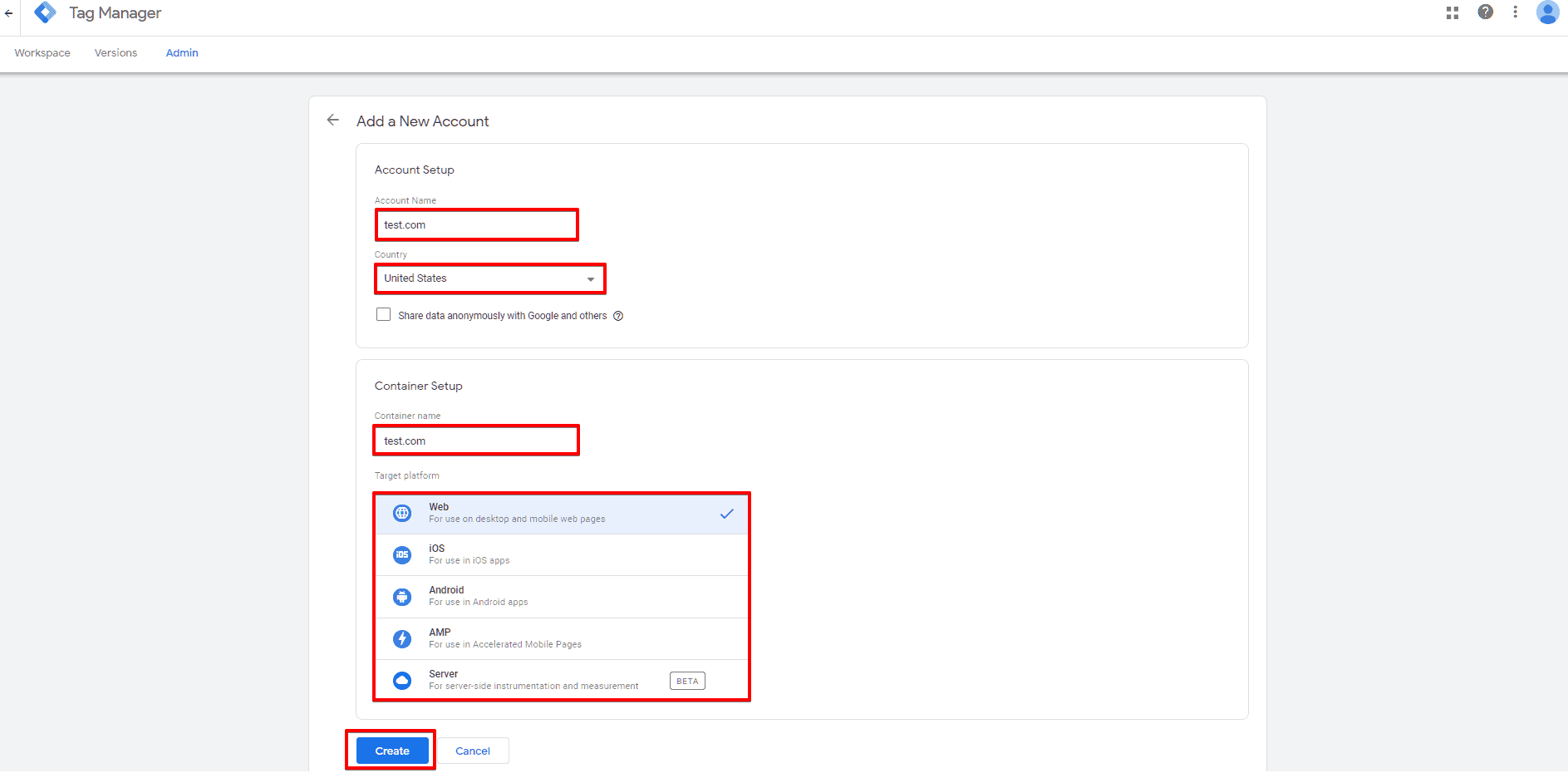Image resolution: width=1568 pixels, height=773 pixels.
Task: Select Server as target platform
Action: click(562, 681)
